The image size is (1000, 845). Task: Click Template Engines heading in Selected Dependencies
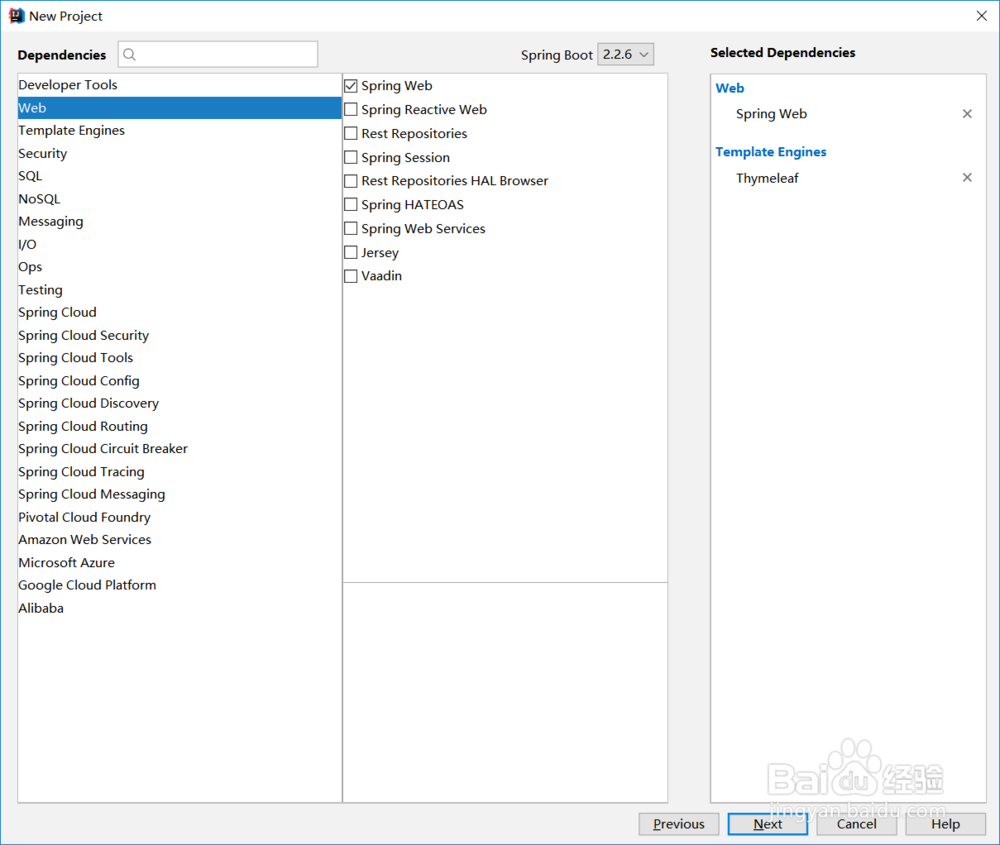click(x=770, y=152)
